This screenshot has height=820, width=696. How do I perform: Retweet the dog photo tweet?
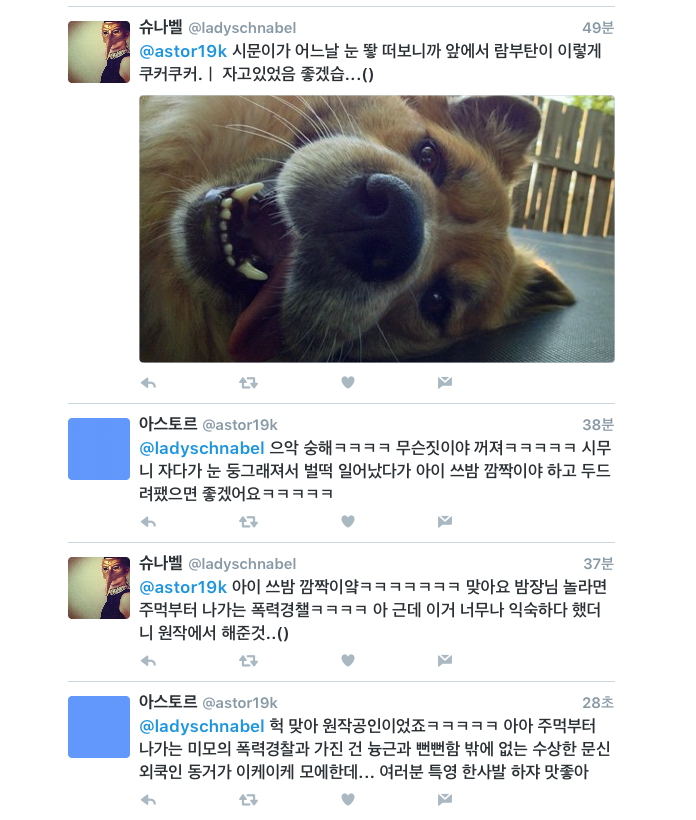tap(248, 383)
